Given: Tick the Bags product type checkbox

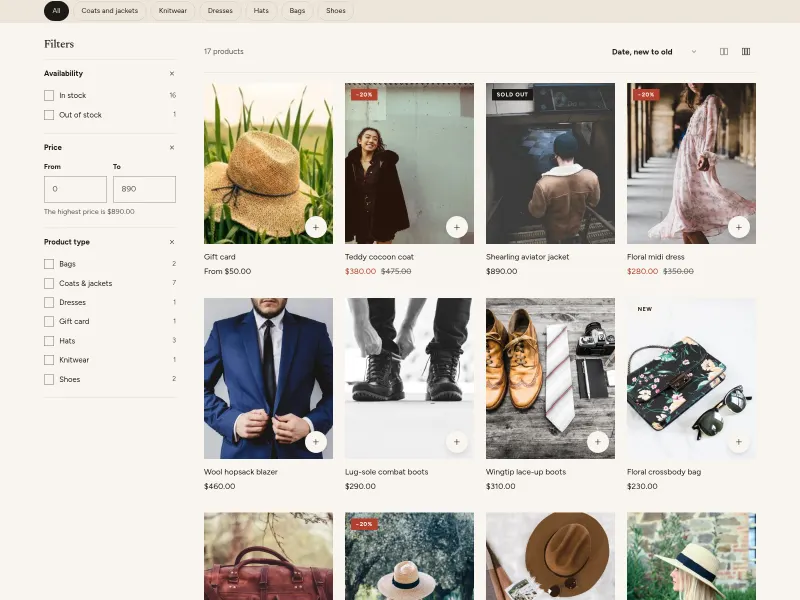Looking at the screenshot, I should 49,264.
